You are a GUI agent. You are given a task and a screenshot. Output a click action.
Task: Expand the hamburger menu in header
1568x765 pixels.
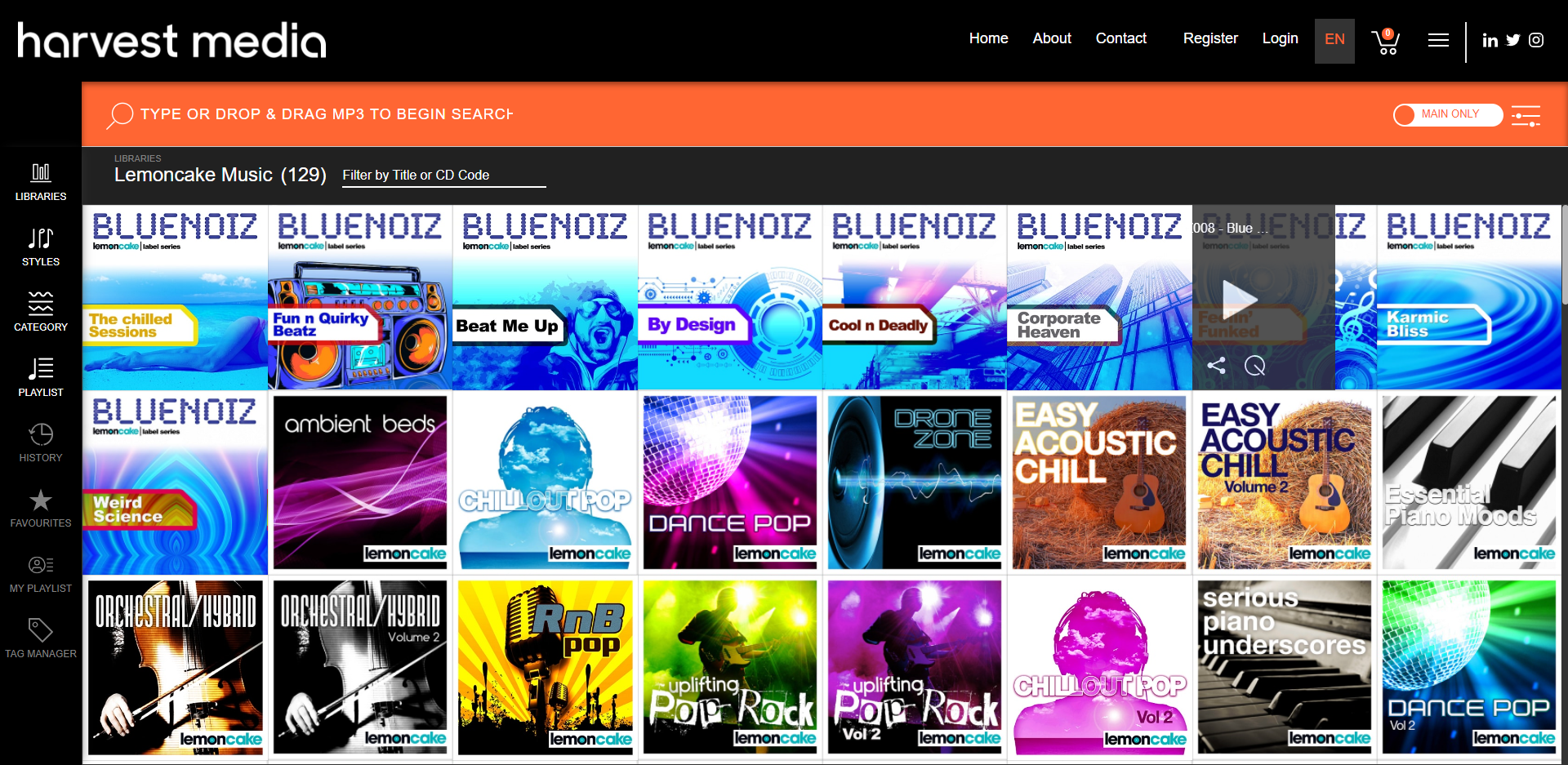coord(1438,40)
